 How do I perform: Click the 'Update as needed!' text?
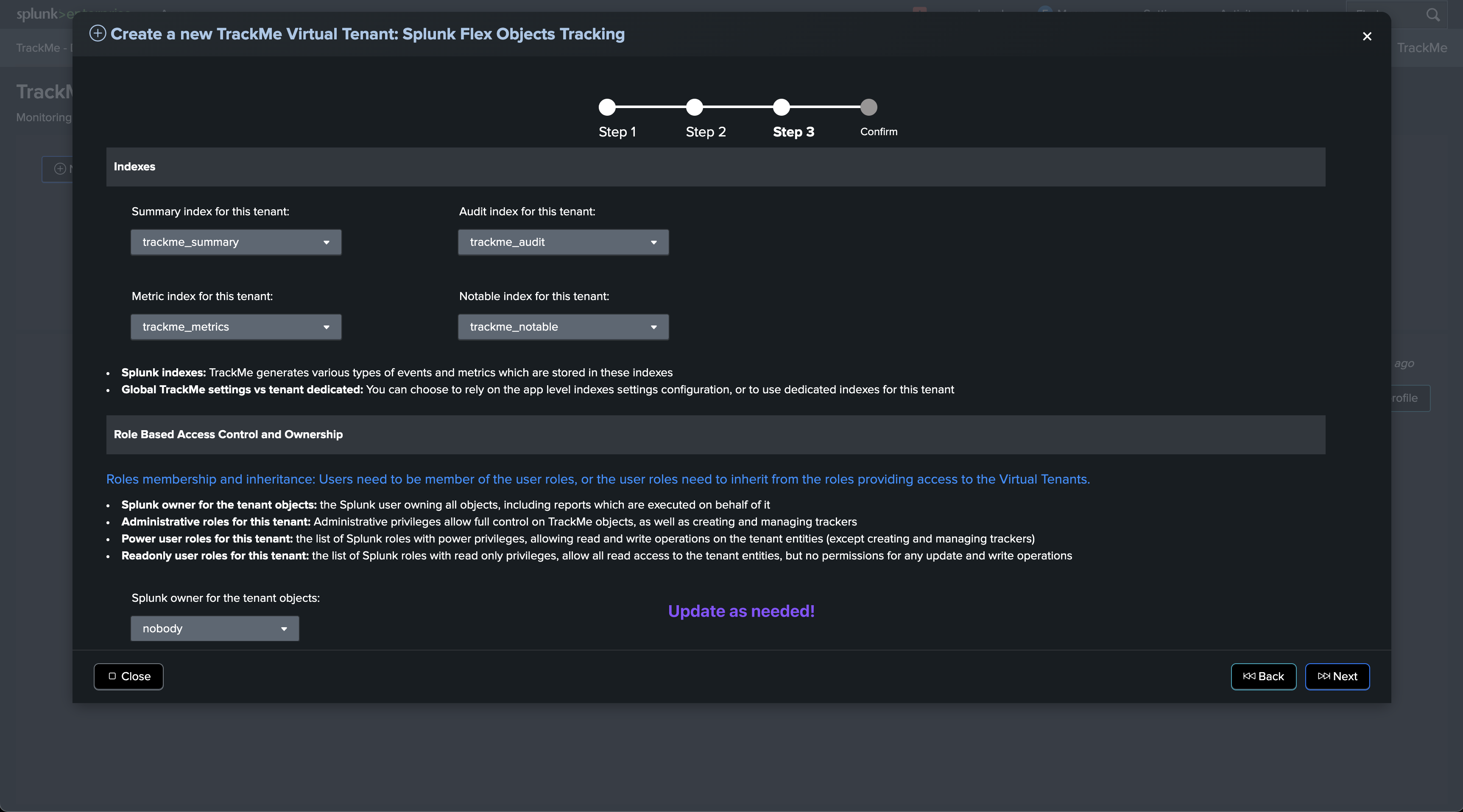tap(741, 611)
